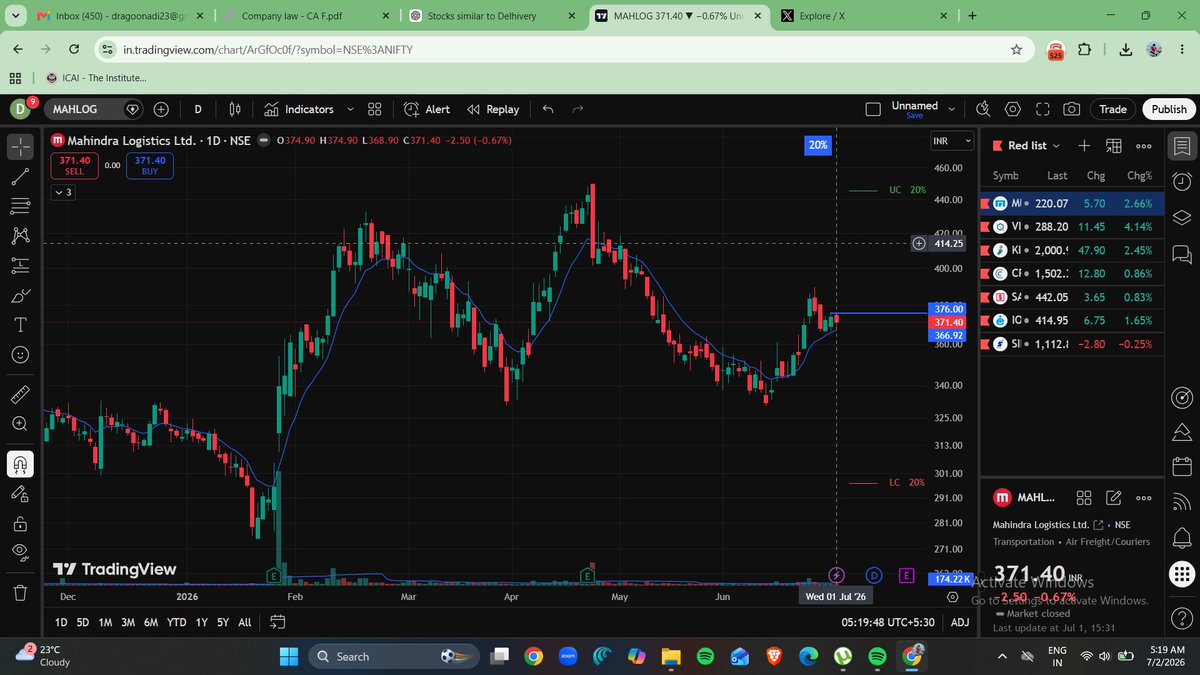This screenshot has width=1200, height=675.
Task: Open the INR currency dropdown
Action: click(x=952, y=142)
